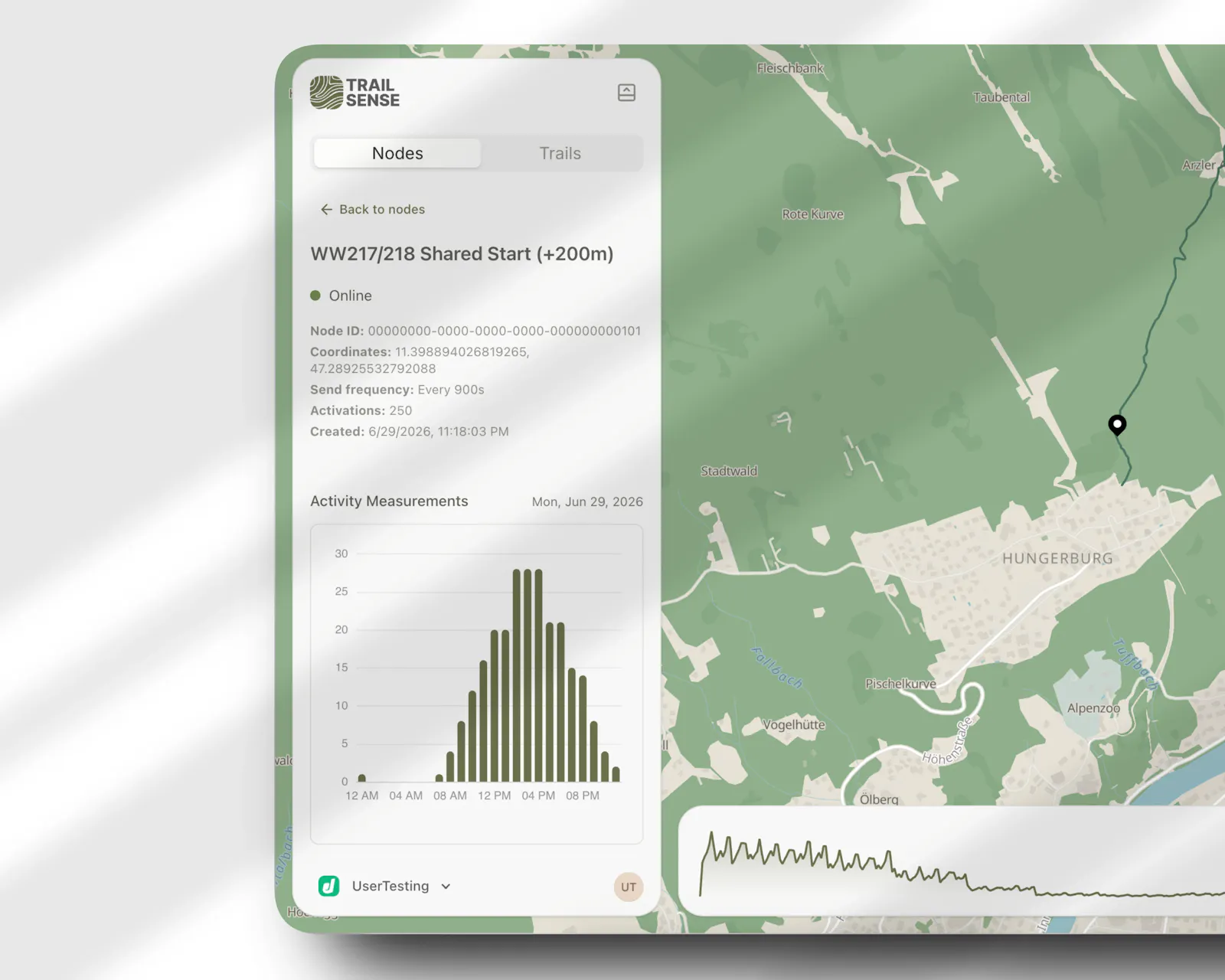Click the 04 AM axis label

click(406, 795)
